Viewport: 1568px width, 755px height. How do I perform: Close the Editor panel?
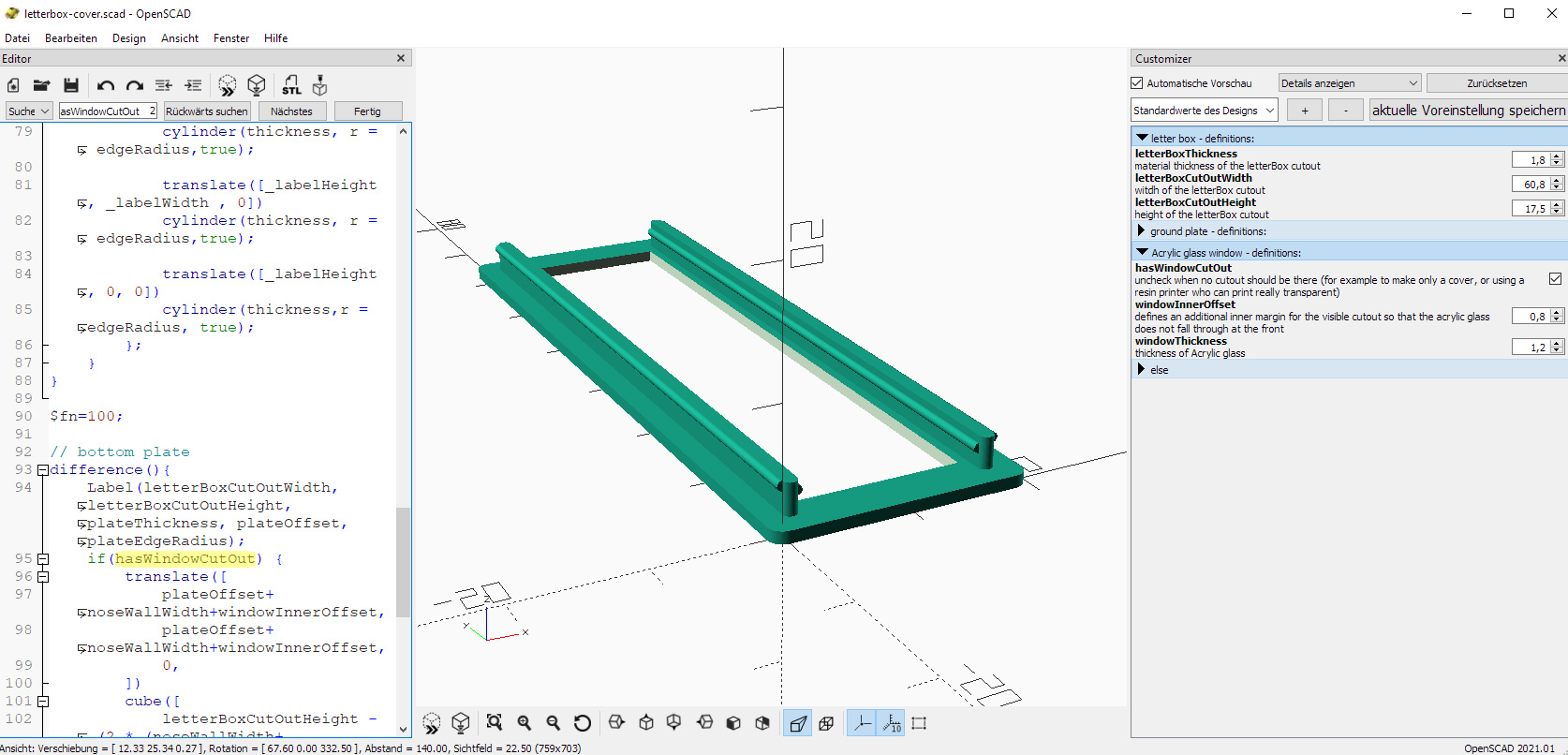point(401,58)
